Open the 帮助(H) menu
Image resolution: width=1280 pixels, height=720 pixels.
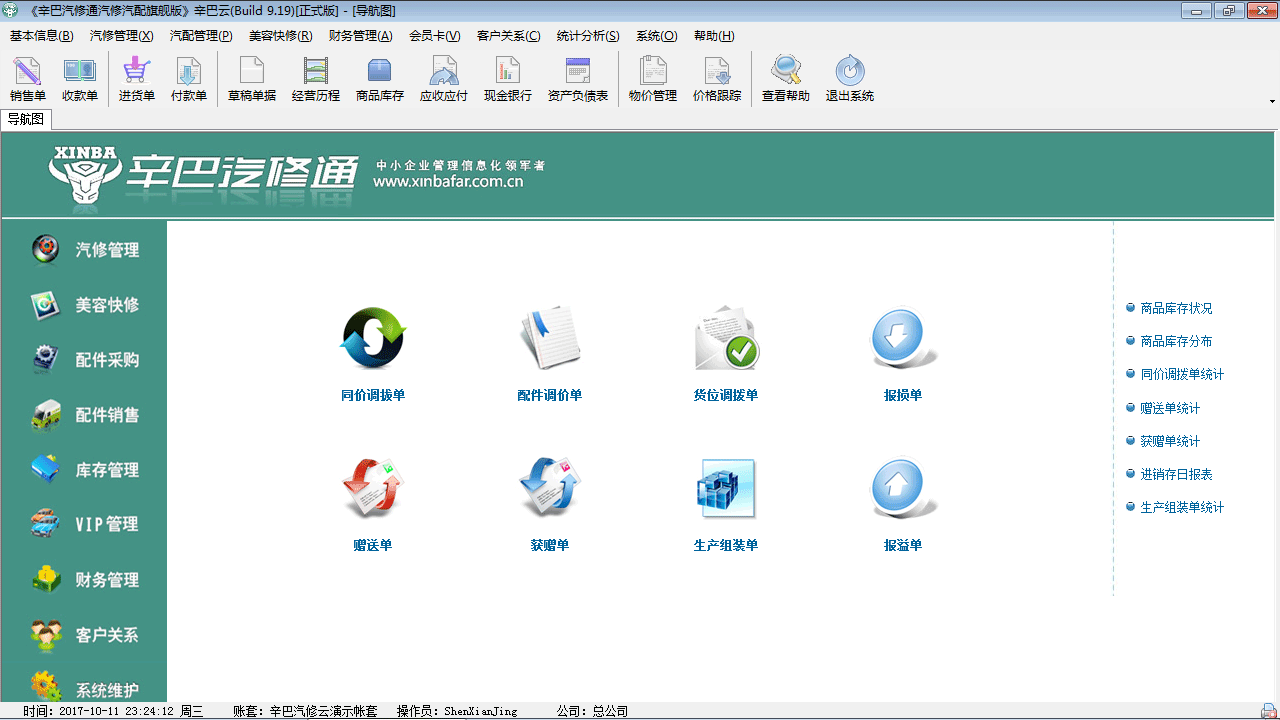pyautogui.click(x=713, y=36)
